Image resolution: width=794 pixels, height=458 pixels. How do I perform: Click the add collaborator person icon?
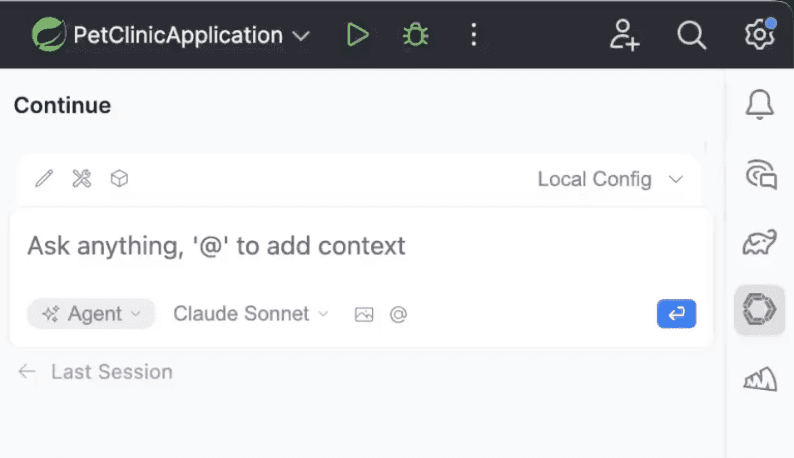(x=624, y=35)
